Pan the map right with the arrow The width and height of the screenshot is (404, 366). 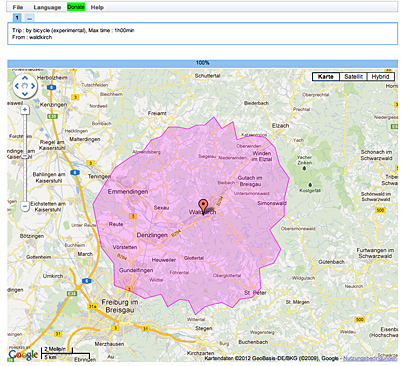click(x=33, y=86)
